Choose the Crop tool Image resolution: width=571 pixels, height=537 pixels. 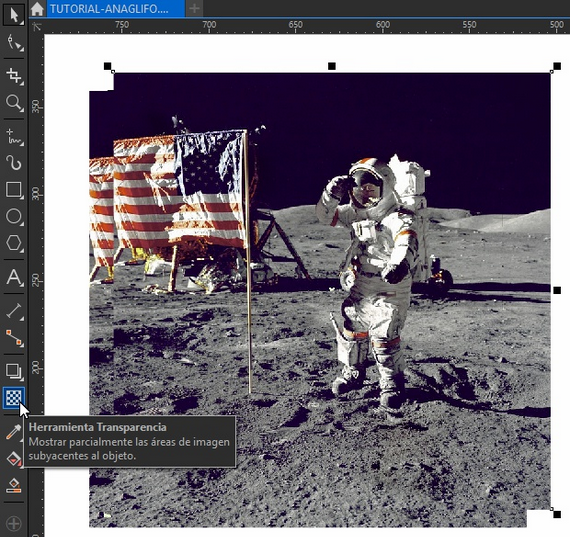pos(14,76)
